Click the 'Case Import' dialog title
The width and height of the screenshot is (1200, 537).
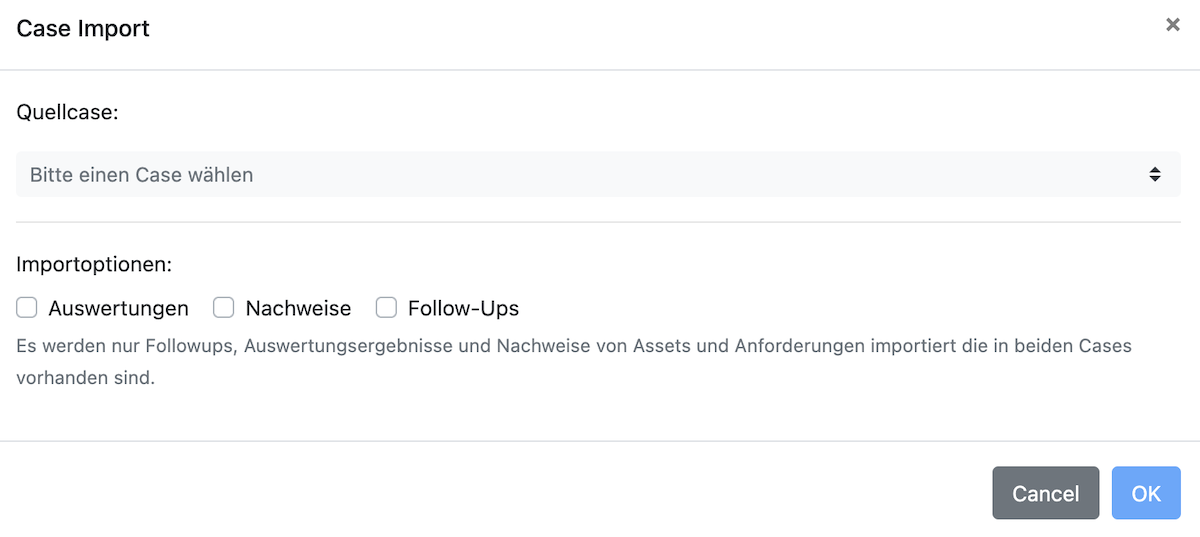coord(83,28)
